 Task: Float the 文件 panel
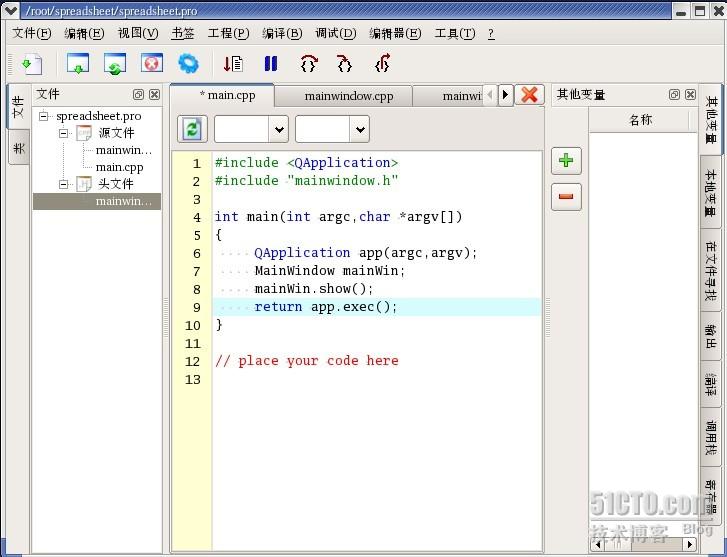point(138,95)
